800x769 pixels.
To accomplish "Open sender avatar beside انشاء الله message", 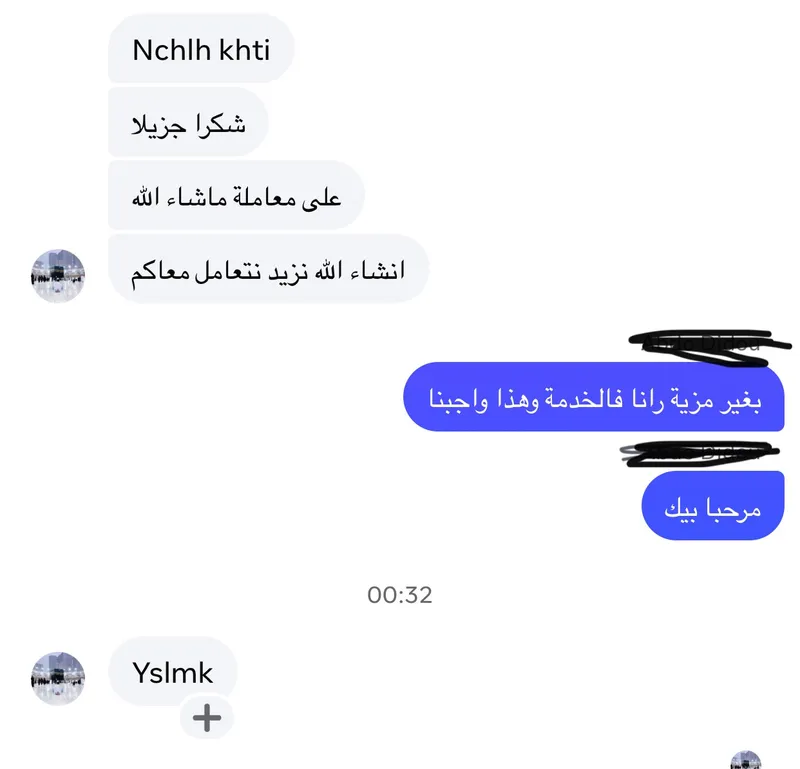I will [58, 276].
